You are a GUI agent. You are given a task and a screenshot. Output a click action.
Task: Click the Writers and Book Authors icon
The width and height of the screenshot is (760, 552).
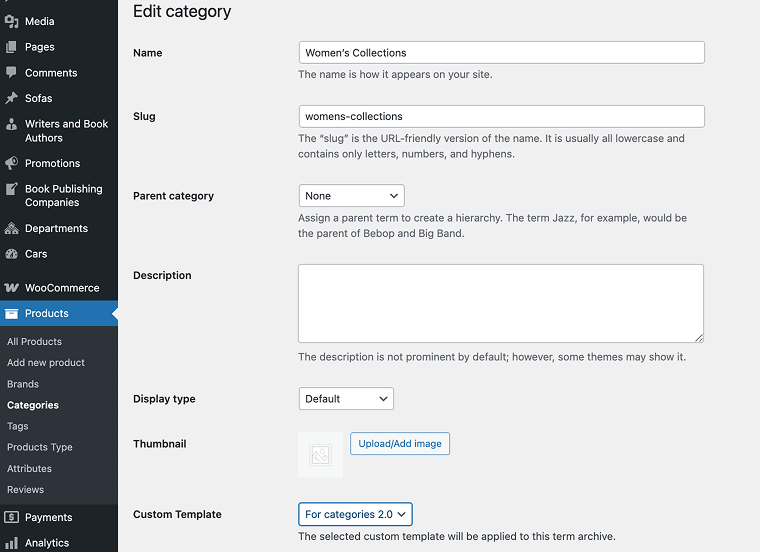coord(11,124)
